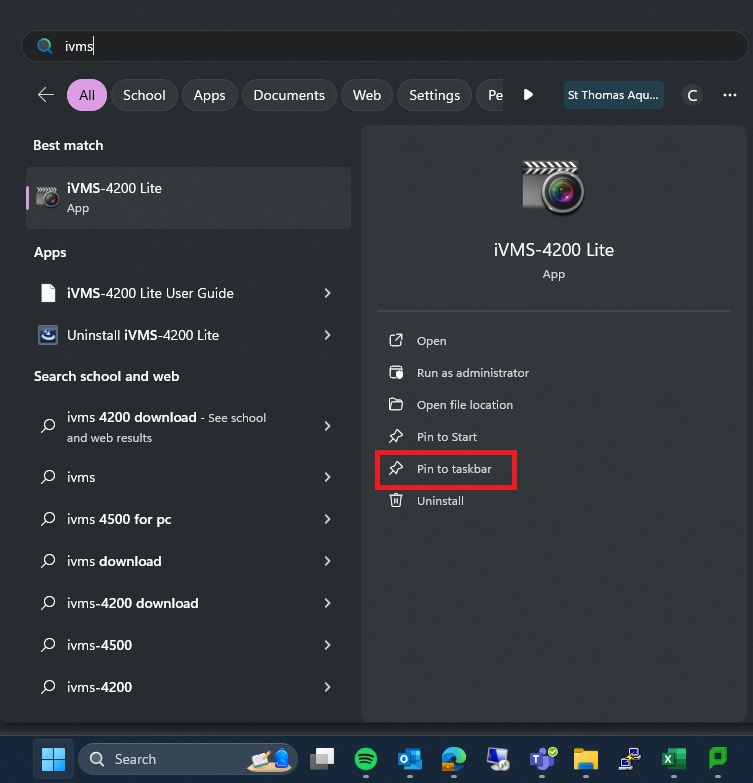Screen dimensions: 753x783
Task: Select the ivms-4200 download suggestion
Action: tap(132, 603)
